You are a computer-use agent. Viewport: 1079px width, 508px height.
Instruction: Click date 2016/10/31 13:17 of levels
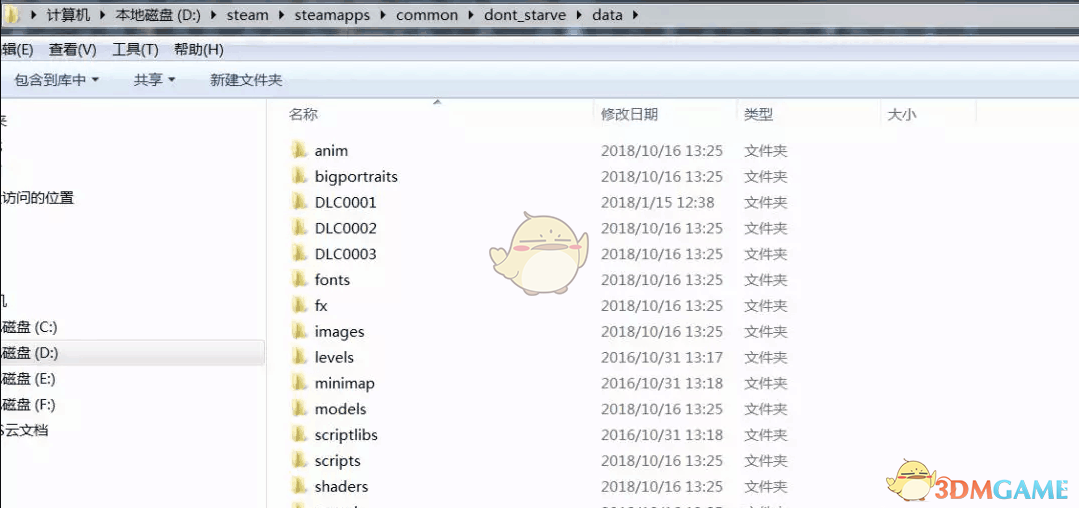(661, 357)
